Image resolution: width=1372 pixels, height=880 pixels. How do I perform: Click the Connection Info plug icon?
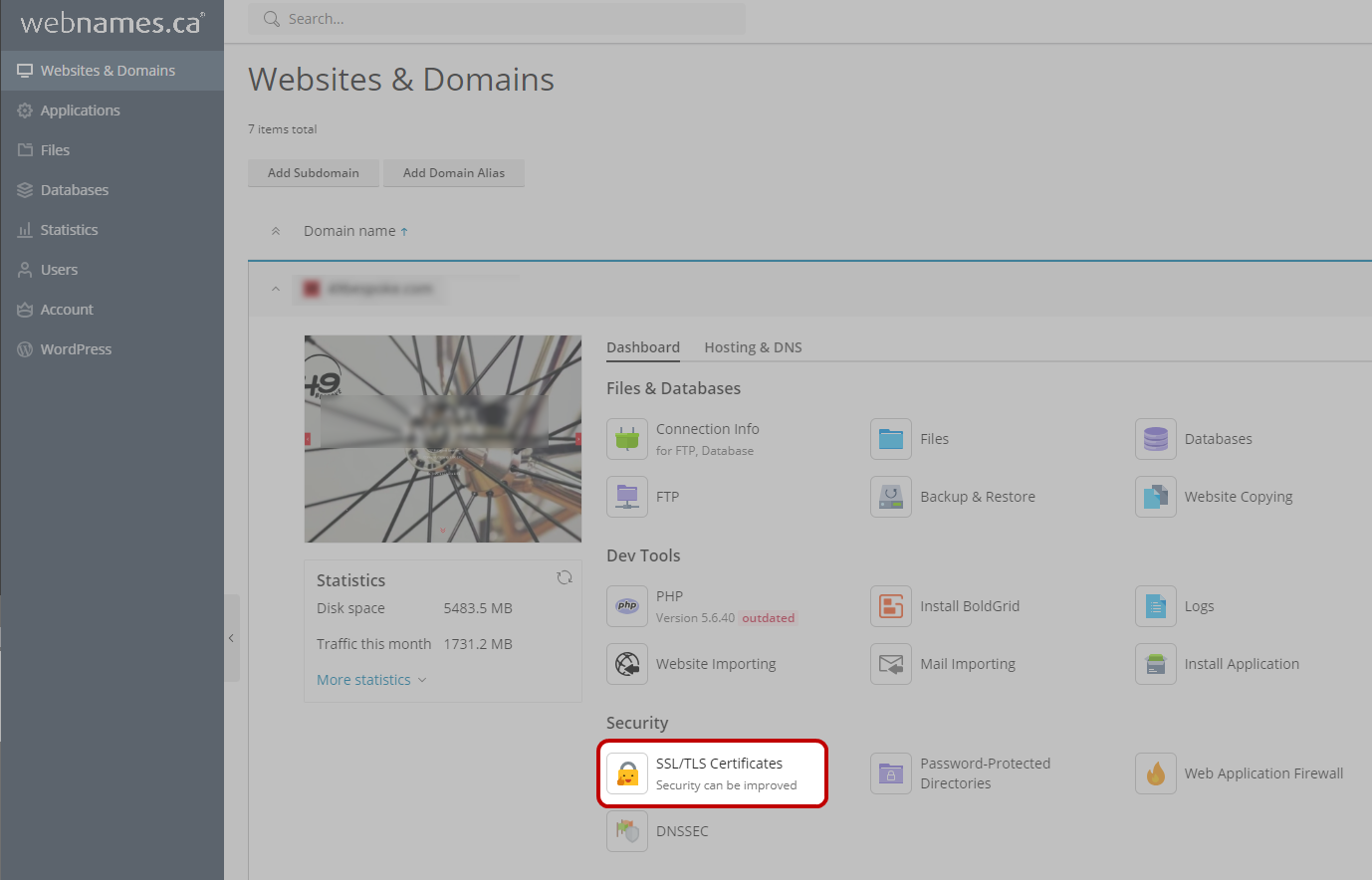[x=627, y=439]
